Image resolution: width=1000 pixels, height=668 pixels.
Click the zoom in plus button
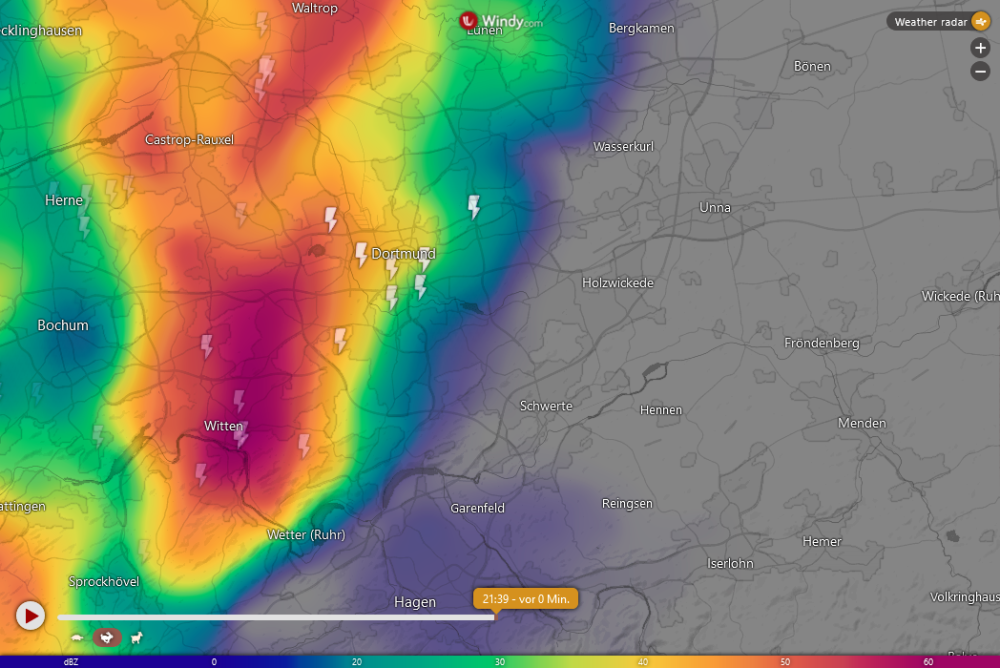pyautogui.click(x=980, y=48)
